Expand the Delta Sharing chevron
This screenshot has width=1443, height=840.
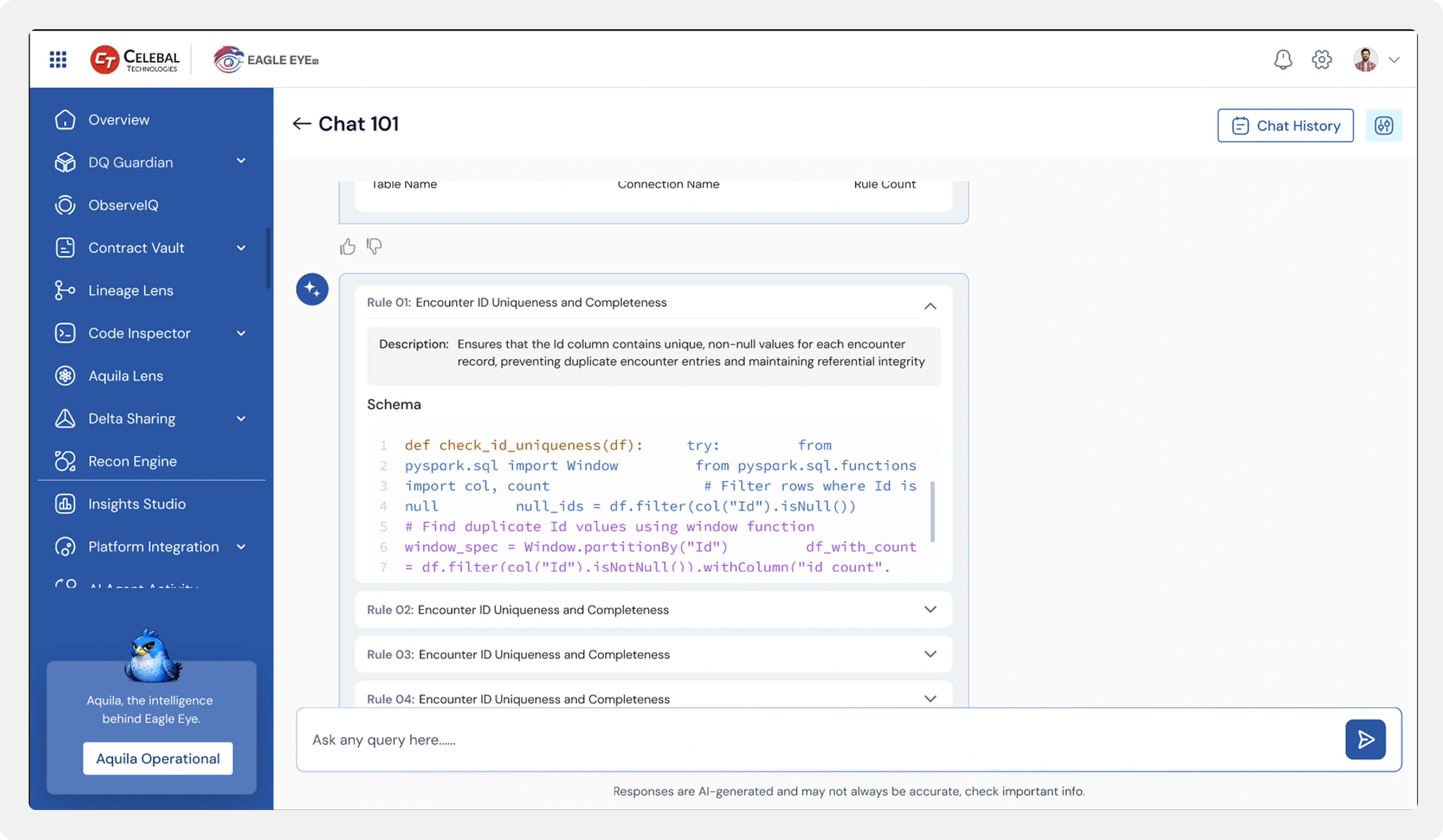(x=241, y=419)
